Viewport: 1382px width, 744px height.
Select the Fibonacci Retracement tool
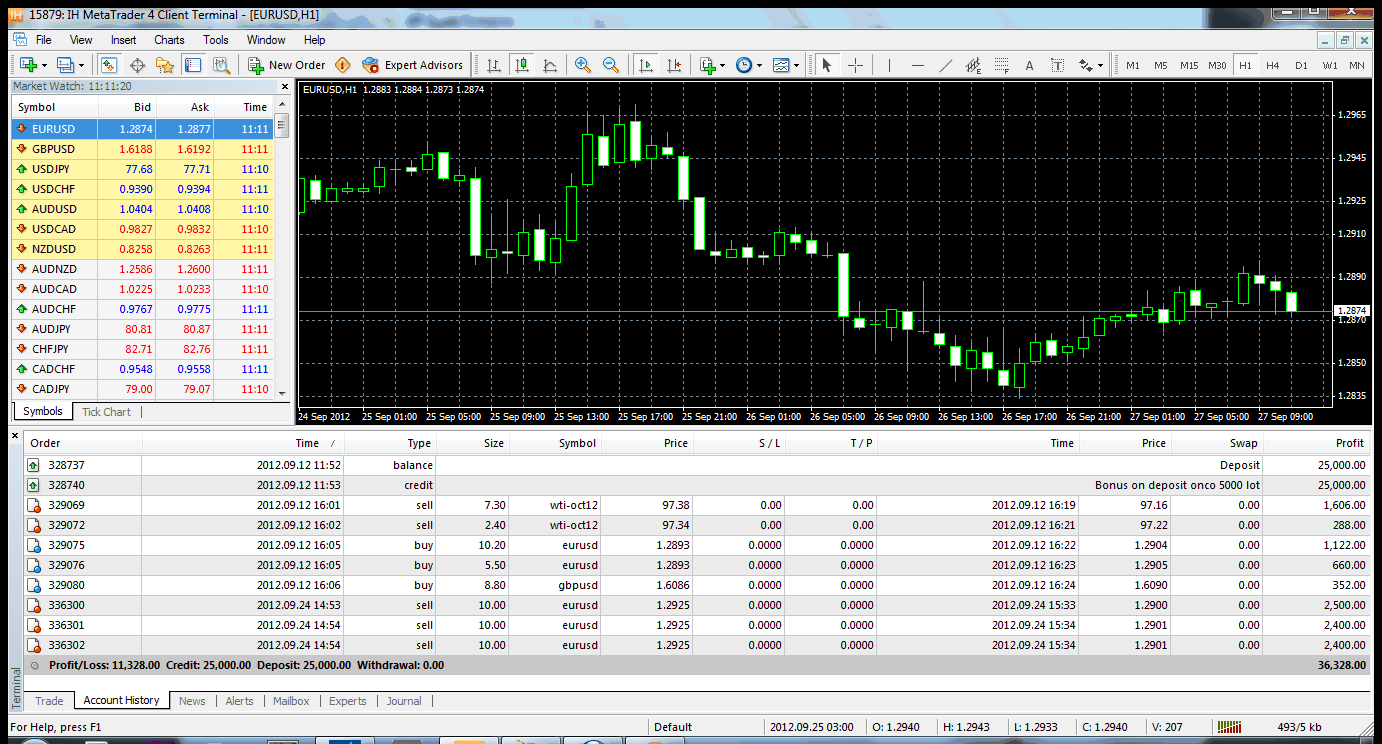pyautogui.click(x=1001, y=65)
